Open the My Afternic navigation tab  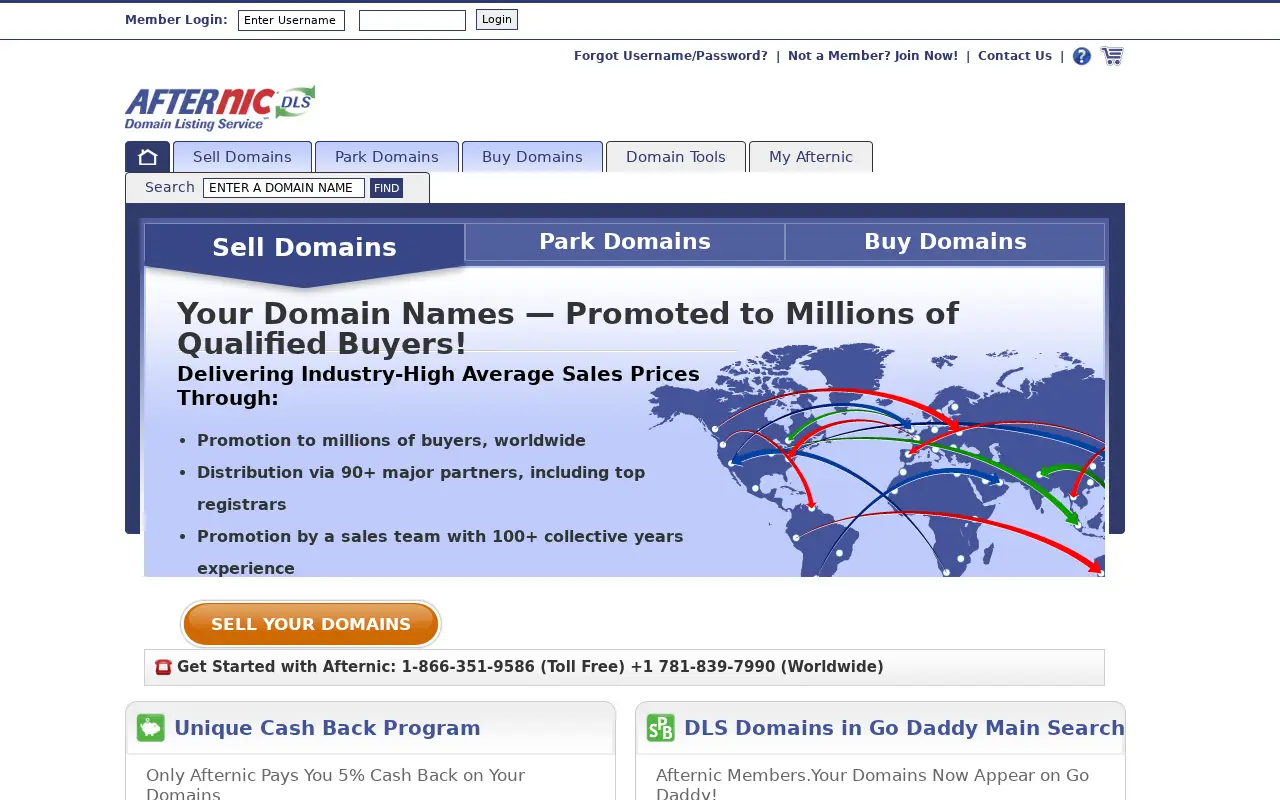pyautogui.click(x=811, y=157)
